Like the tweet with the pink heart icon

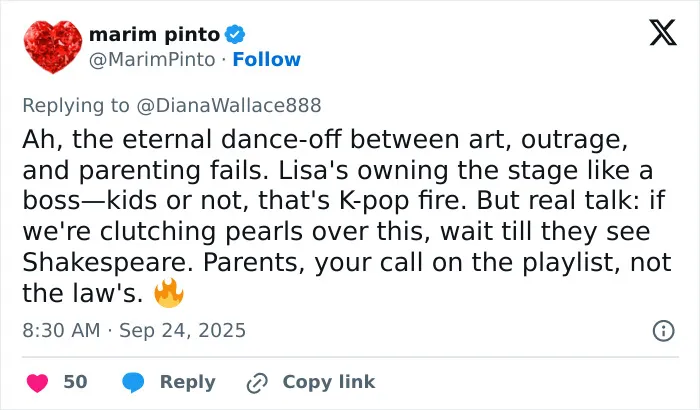38,383
